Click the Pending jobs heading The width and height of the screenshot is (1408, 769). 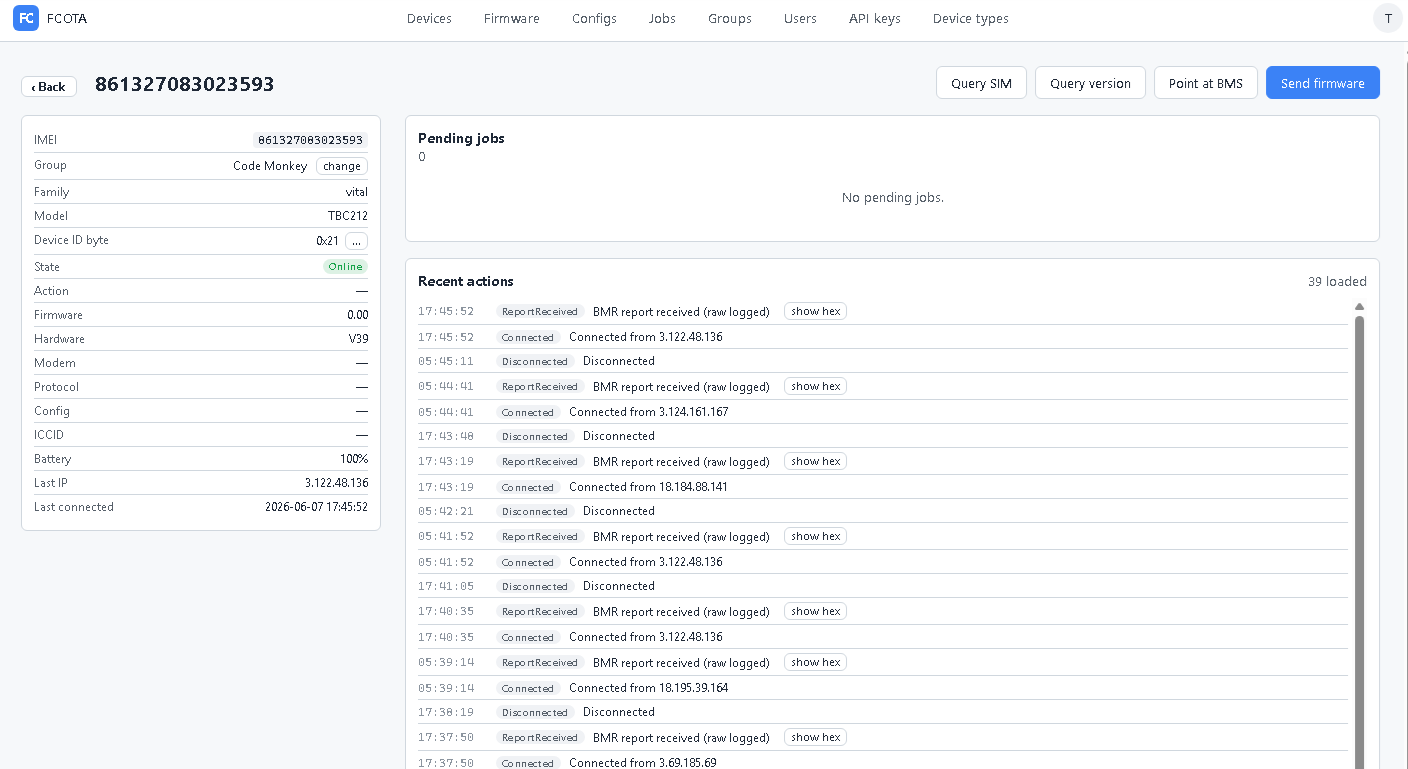(461, 139)
